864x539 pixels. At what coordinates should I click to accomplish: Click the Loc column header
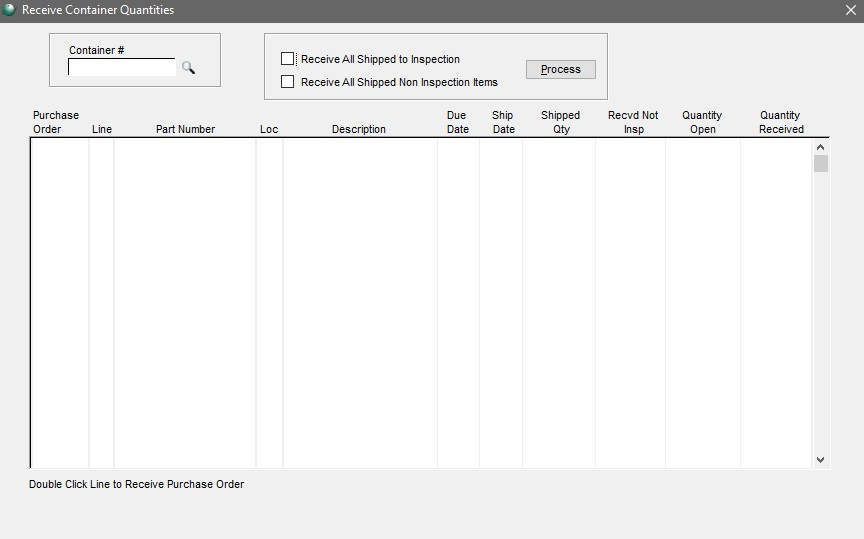coord(269,130)
